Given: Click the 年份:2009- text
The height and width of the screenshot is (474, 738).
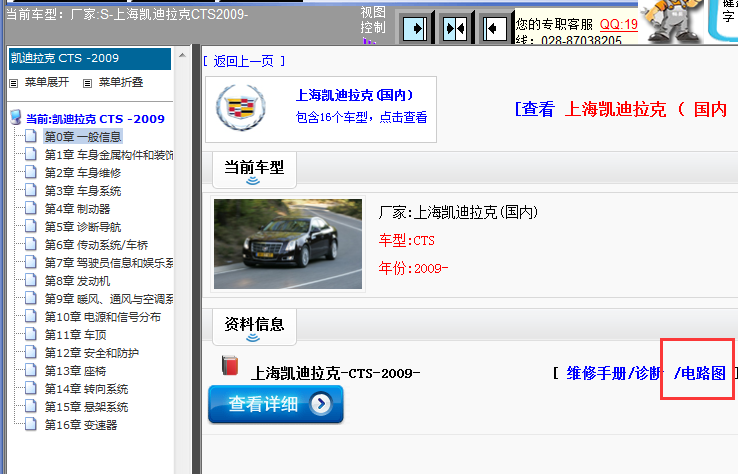Looking at the screenshot, I should pyautogui.click(x=413, y=268).
